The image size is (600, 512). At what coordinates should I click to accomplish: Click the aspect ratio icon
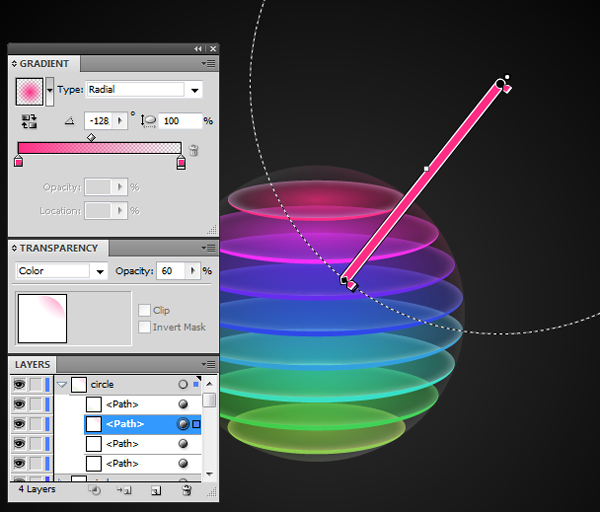pos(148,121)
